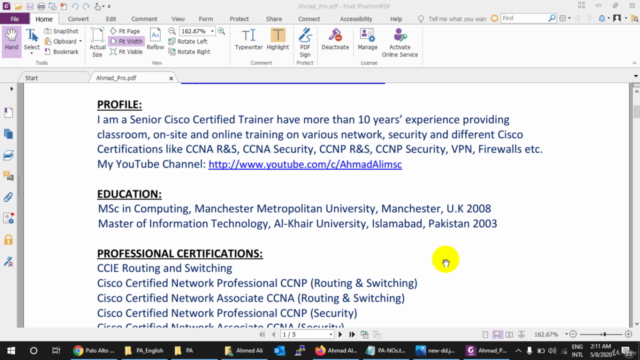
Task: Undo the last action
Action: pos(75,6)
